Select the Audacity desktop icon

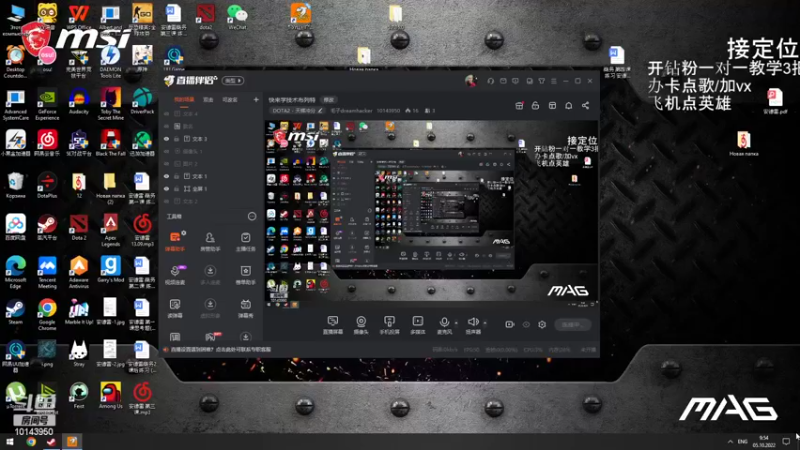pyautogui.click(x=79, y=101)
